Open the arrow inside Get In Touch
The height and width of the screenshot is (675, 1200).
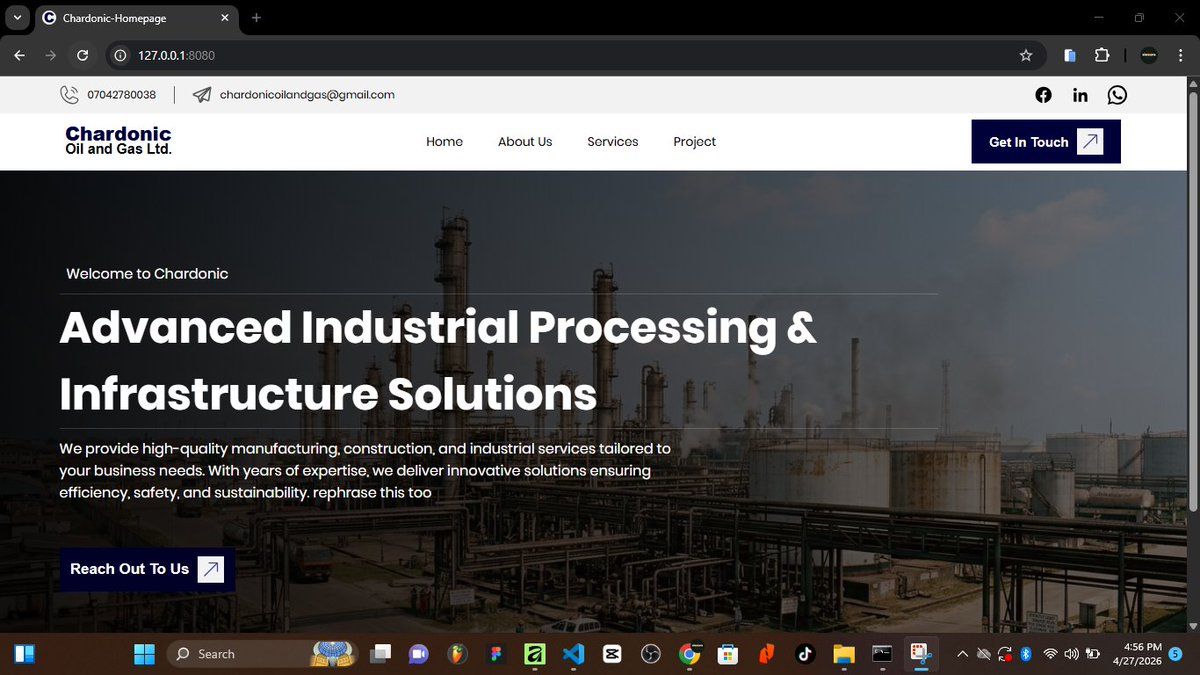tap(1089, 142)
